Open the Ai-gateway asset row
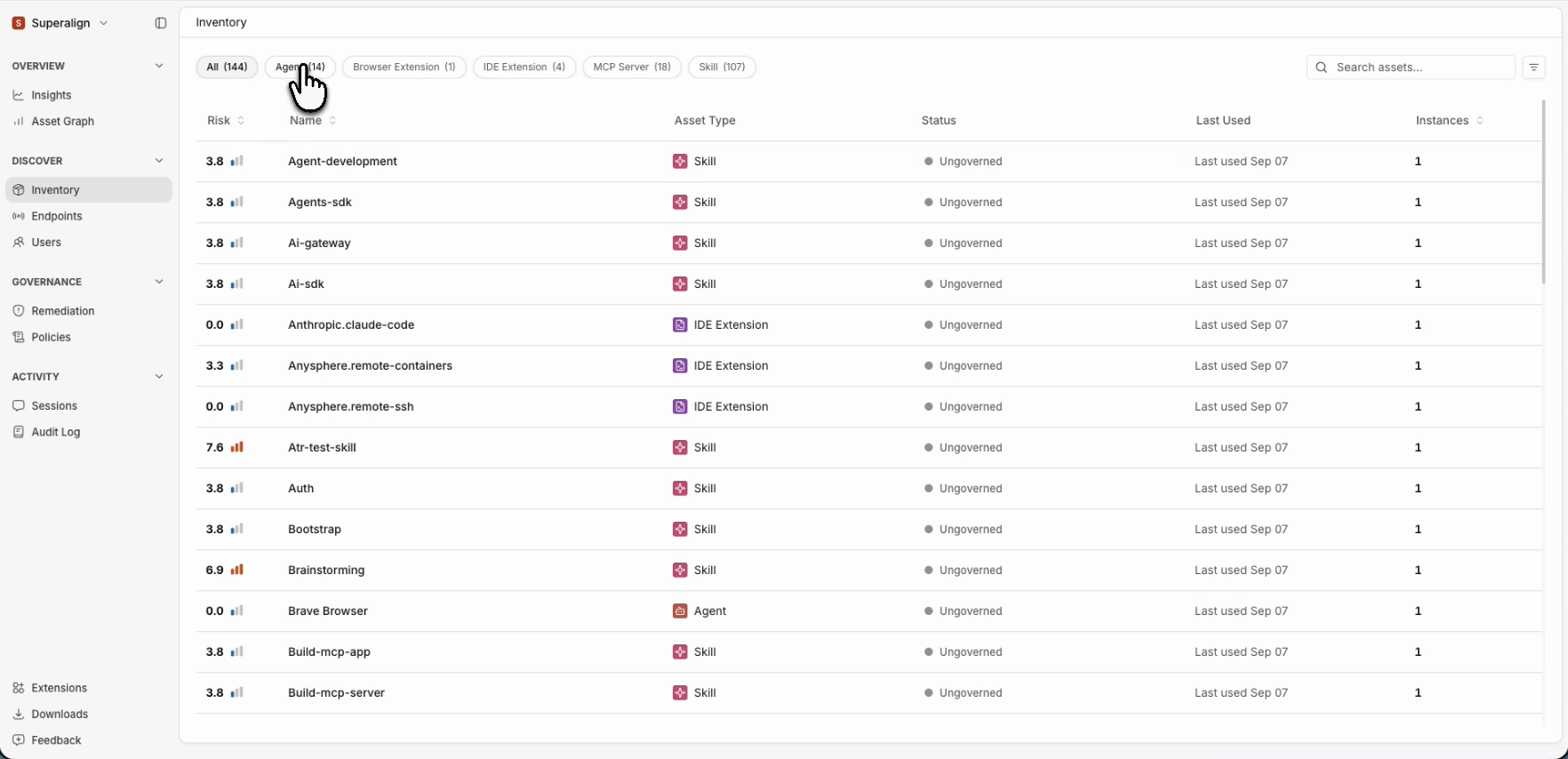1568x759 pixels. click(868, 244)
